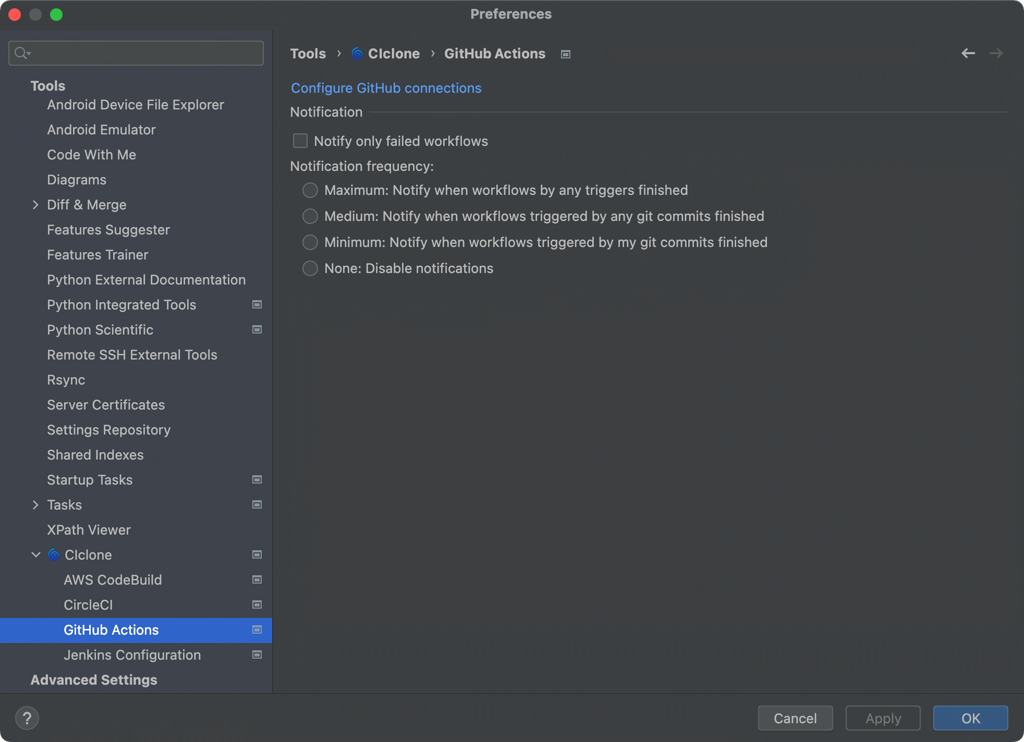
Task: Click the Apply button
Action: pos(882,718)
